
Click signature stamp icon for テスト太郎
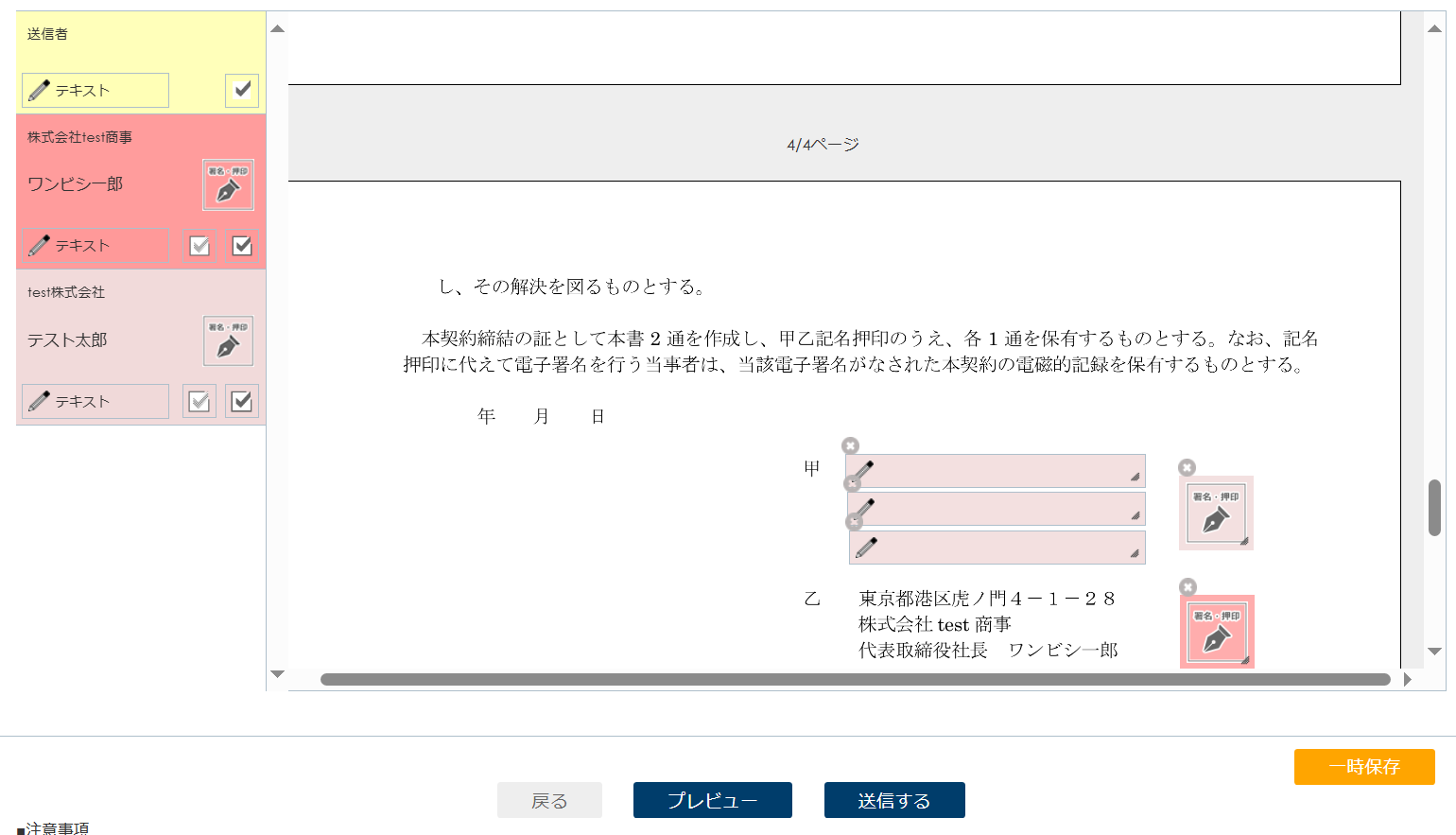coord(228,340)
